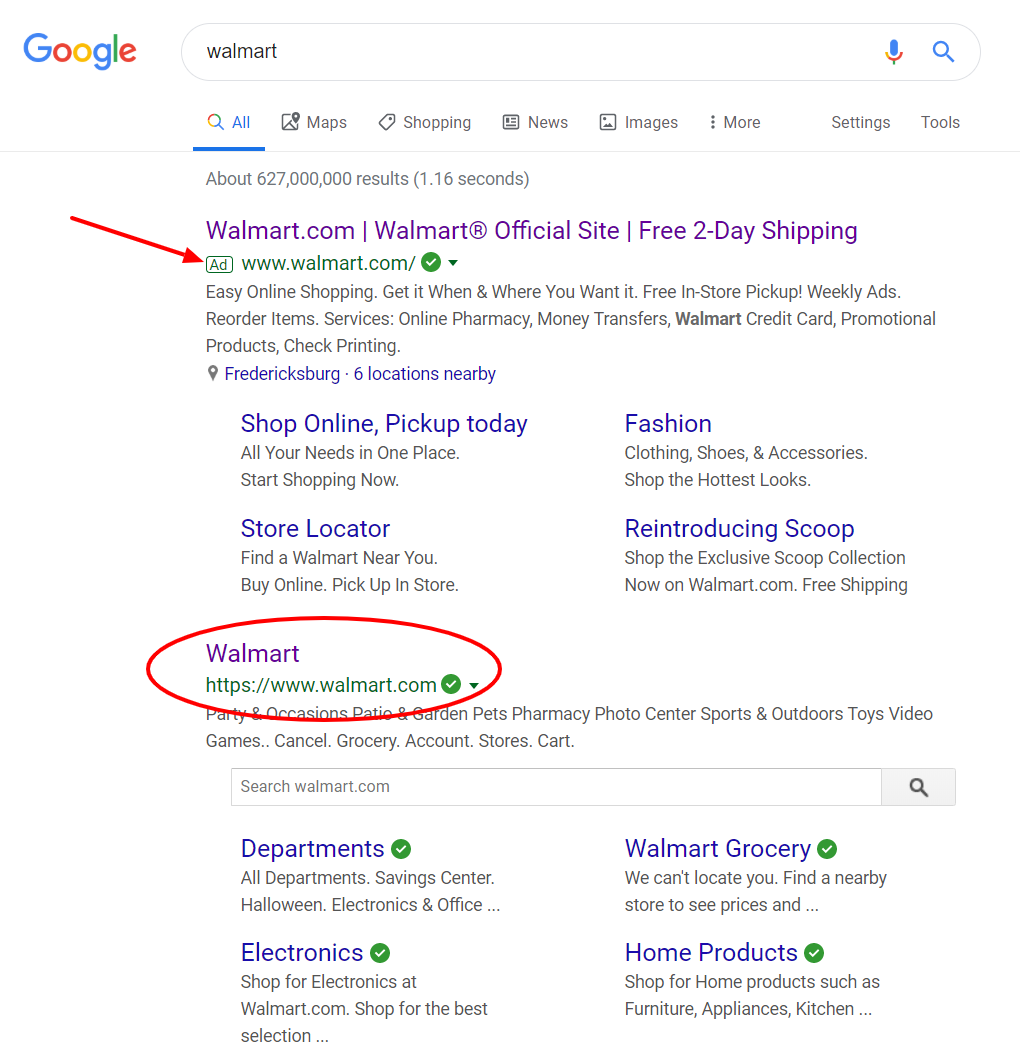The image size is (1020, 1062).
Task: Open the More search options menu
Action: tap(734, 123)
